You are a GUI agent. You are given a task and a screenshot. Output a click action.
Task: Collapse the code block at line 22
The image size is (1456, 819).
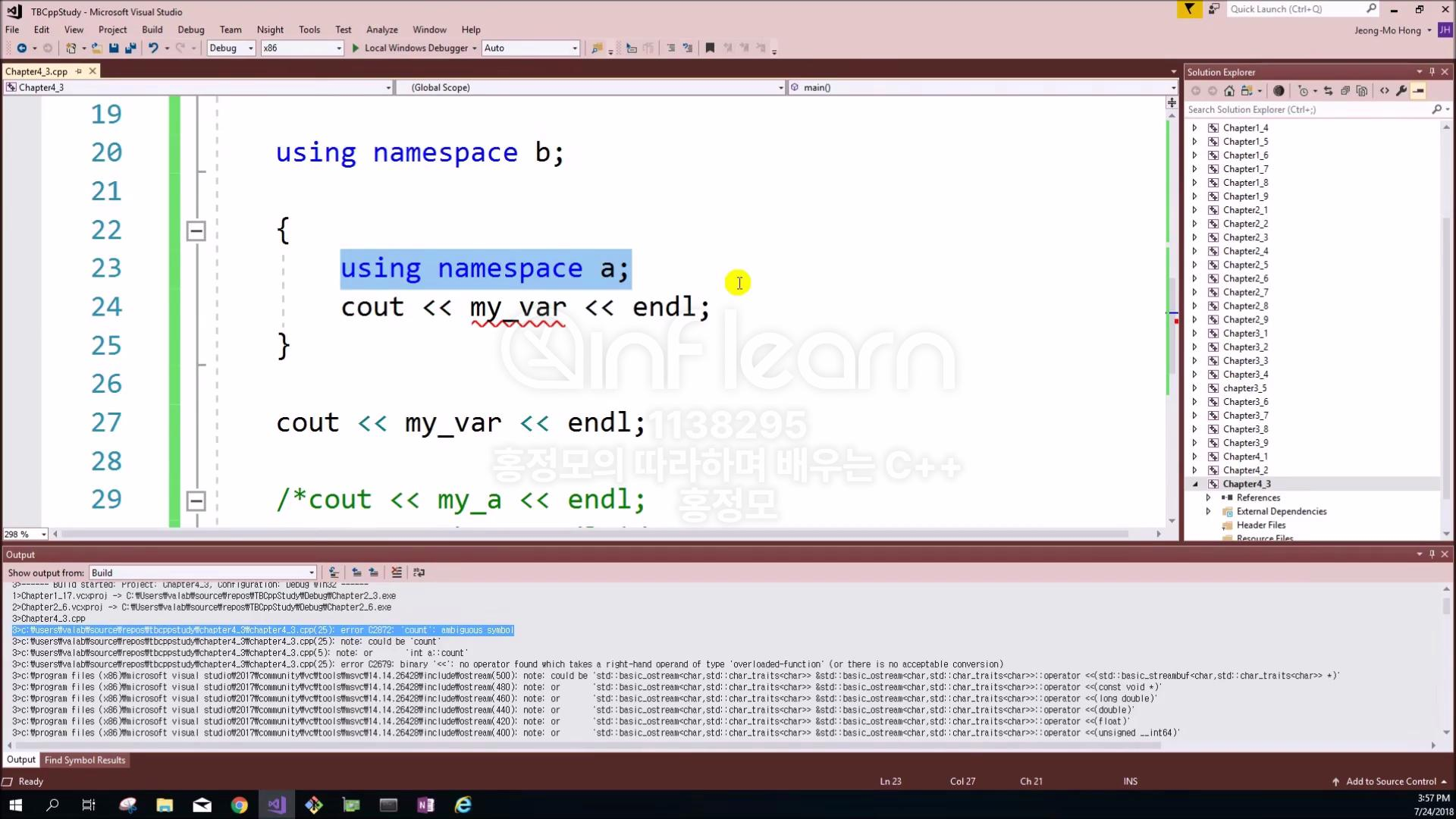(x=196, y=231)
